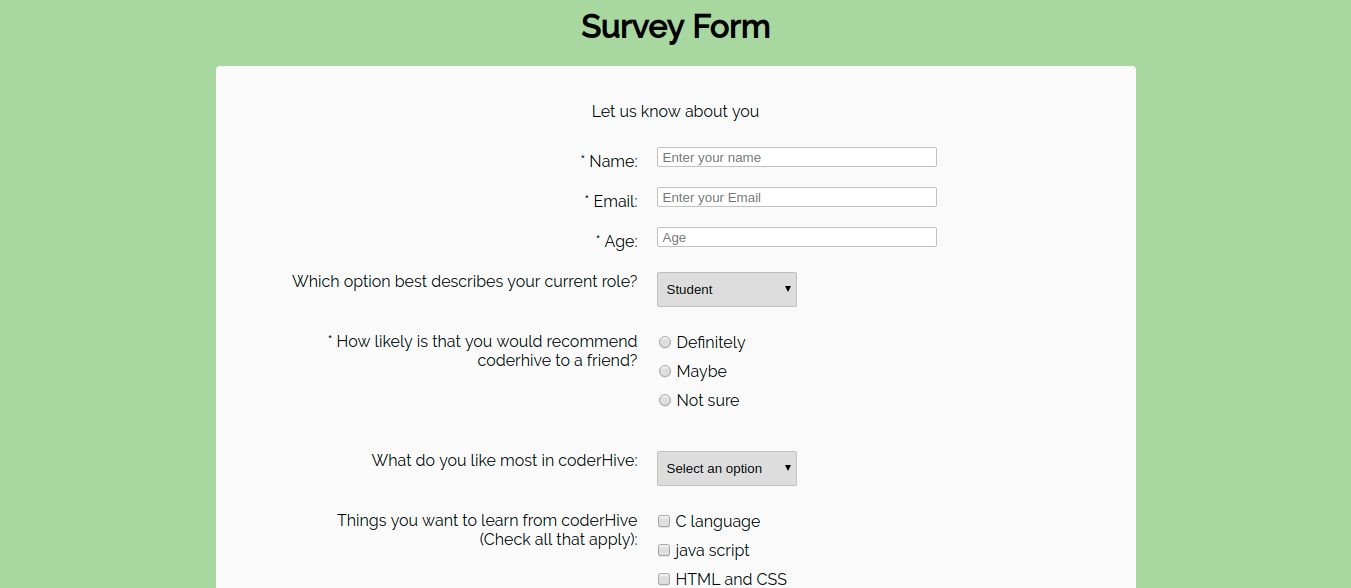Focus the Email text field
Screen dimensions: 1351x588
tap(796, 197)
